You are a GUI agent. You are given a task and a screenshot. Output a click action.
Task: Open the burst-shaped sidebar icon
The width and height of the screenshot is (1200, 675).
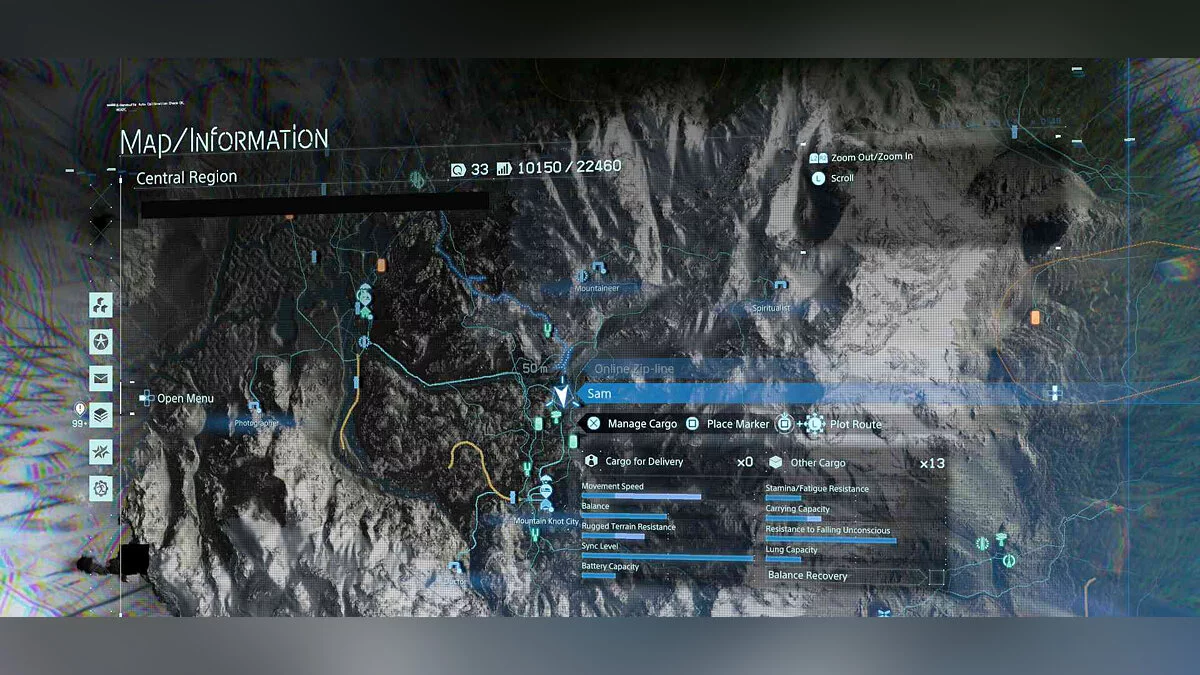100,452
